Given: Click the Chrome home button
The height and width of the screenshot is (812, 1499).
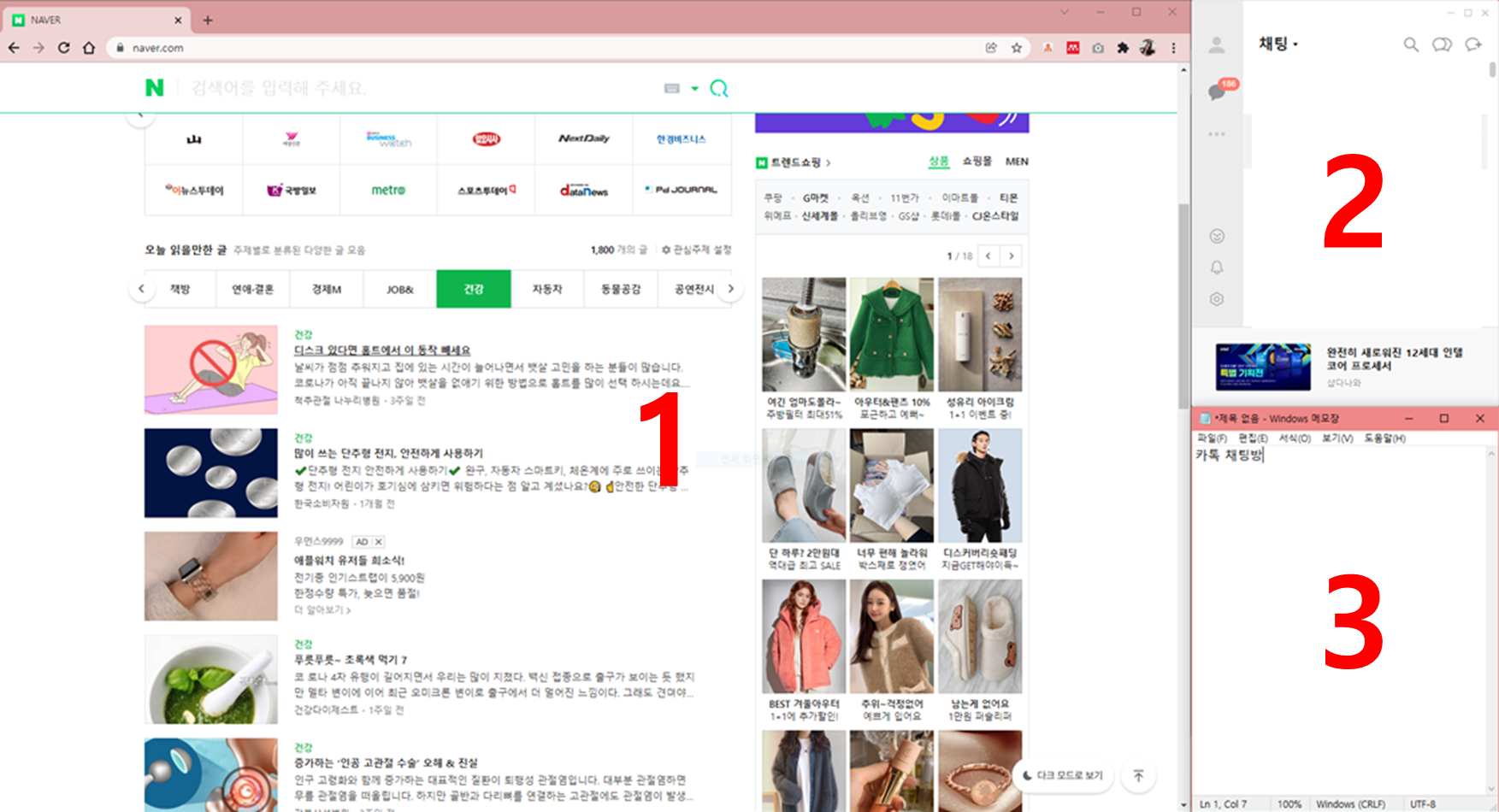Looking at the screenshot, I should 88,48.
